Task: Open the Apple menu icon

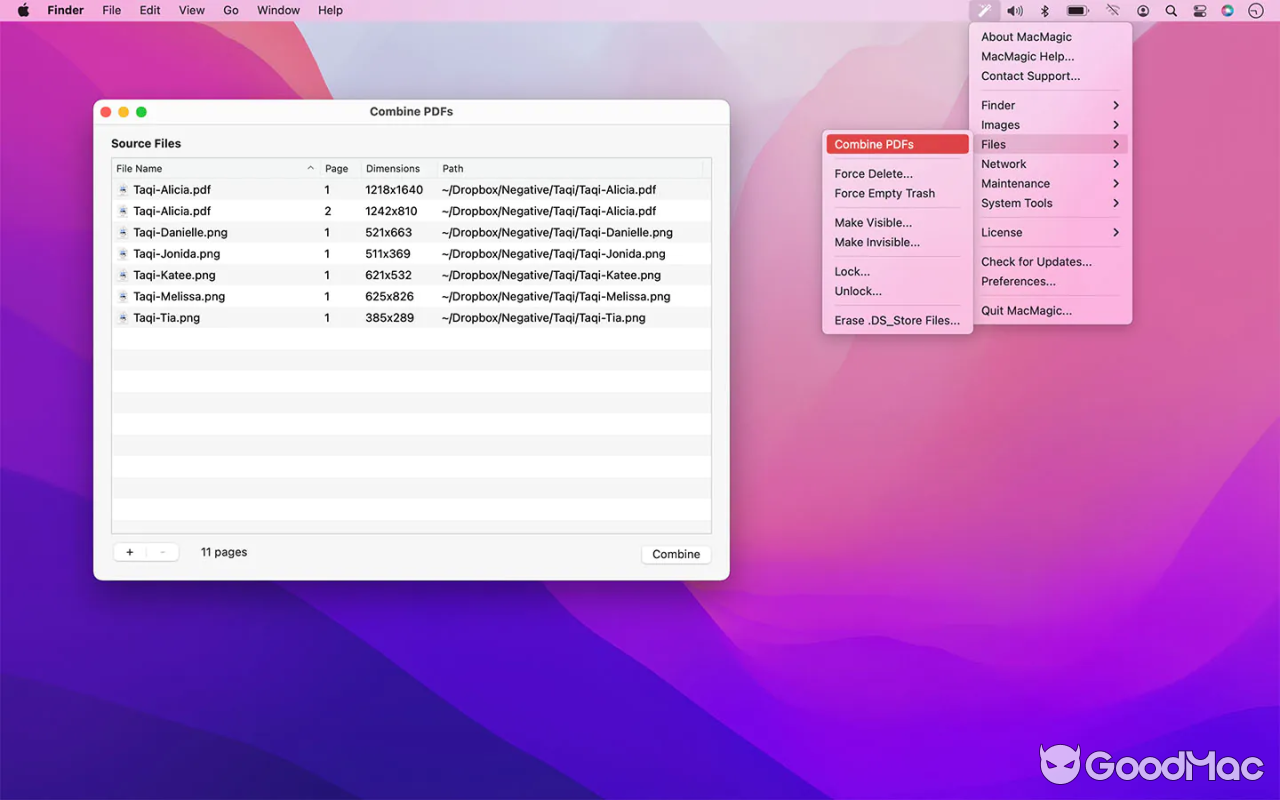Action: tap(22, 10)
